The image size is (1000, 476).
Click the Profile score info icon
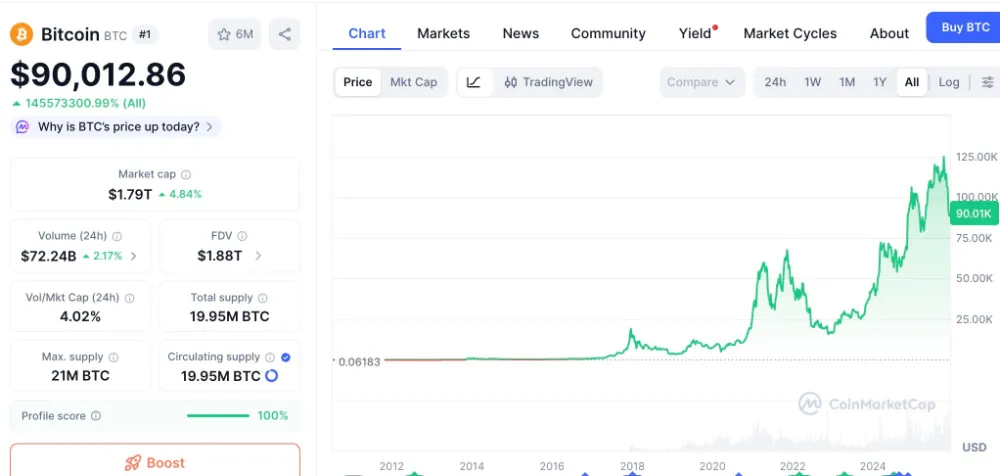(x=96, y=416)
